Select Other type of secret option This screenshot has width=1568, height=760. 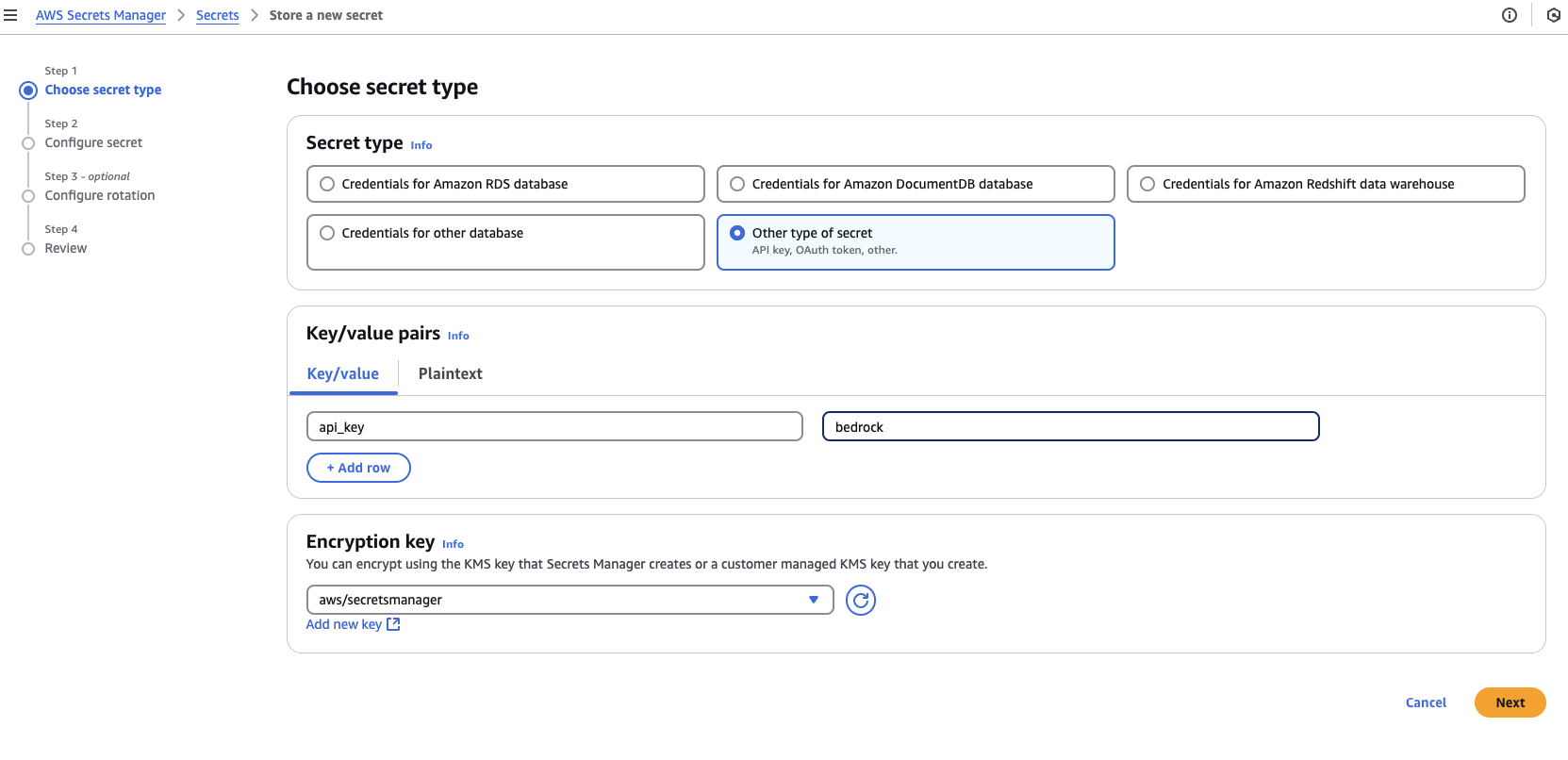(x=916, y=242)
